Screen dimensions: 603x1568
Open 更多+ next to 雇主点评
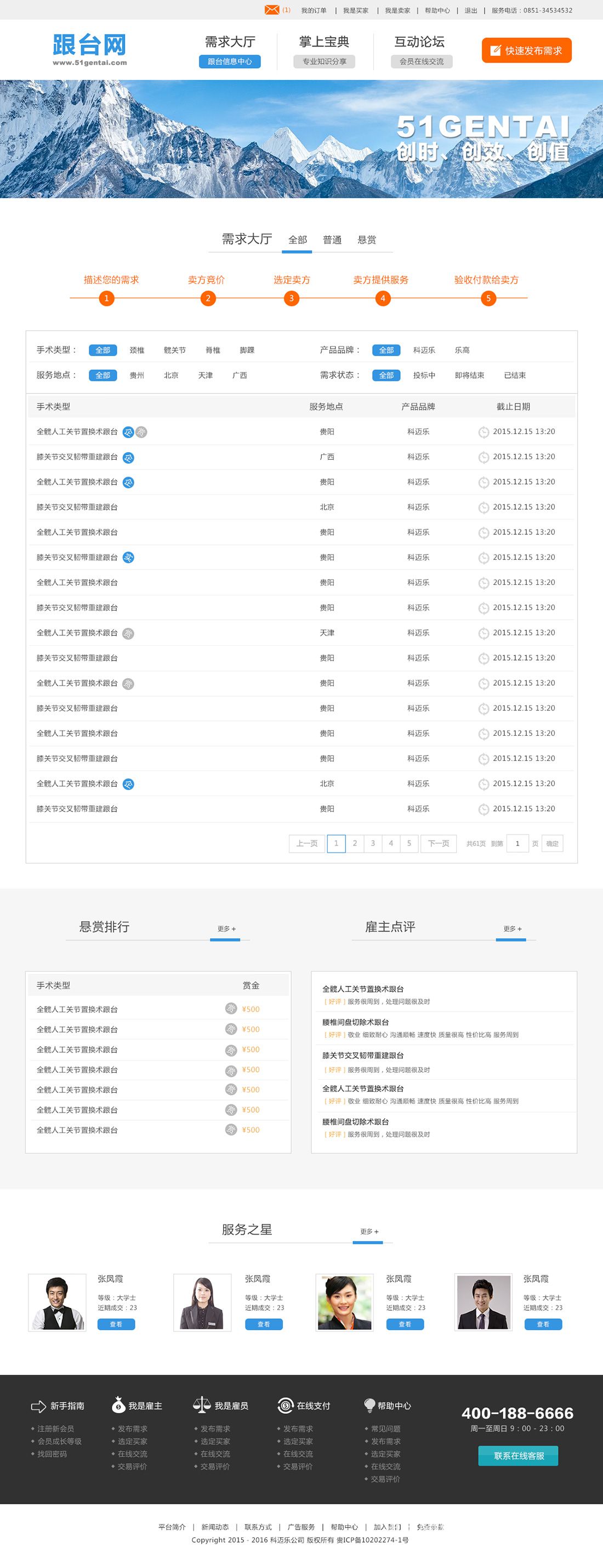[x=513, y=928]
